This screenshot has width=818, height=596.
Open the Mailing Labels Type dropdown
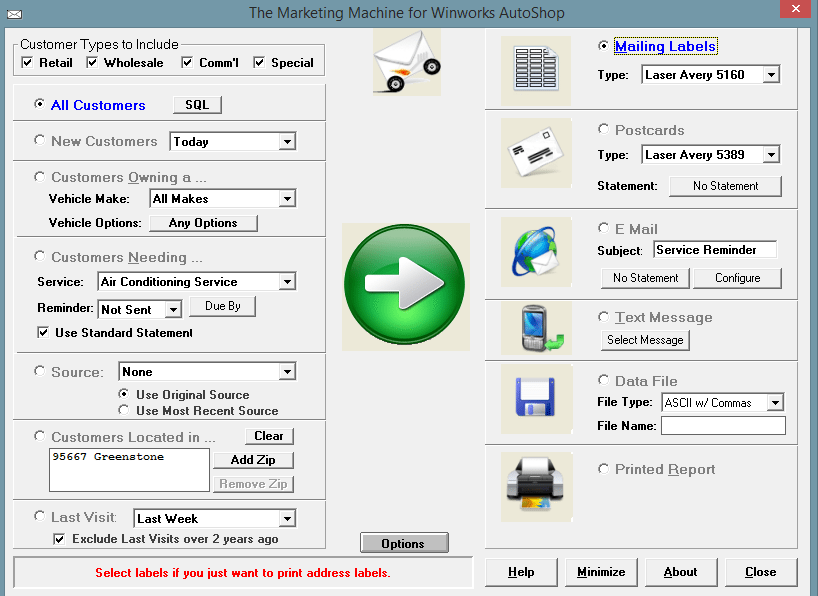[x=770, y=75]
